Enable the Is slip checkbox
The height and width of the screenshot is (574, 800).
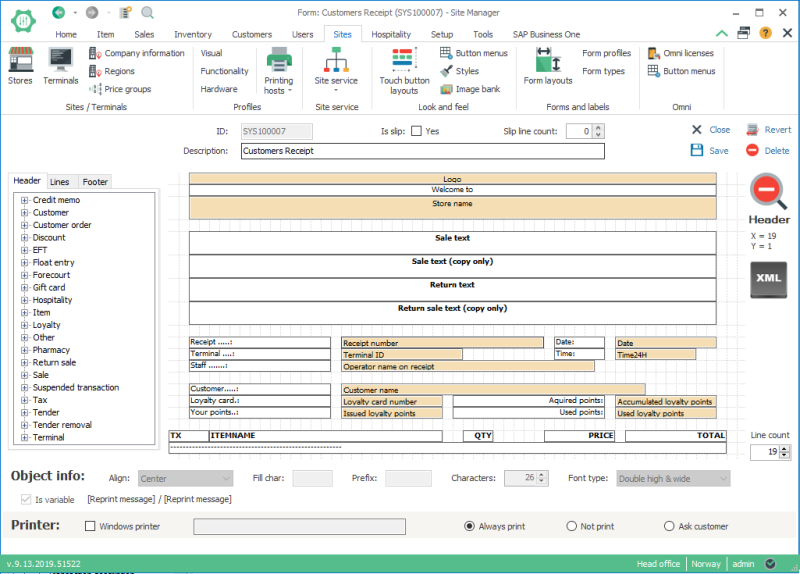[416, 131]
